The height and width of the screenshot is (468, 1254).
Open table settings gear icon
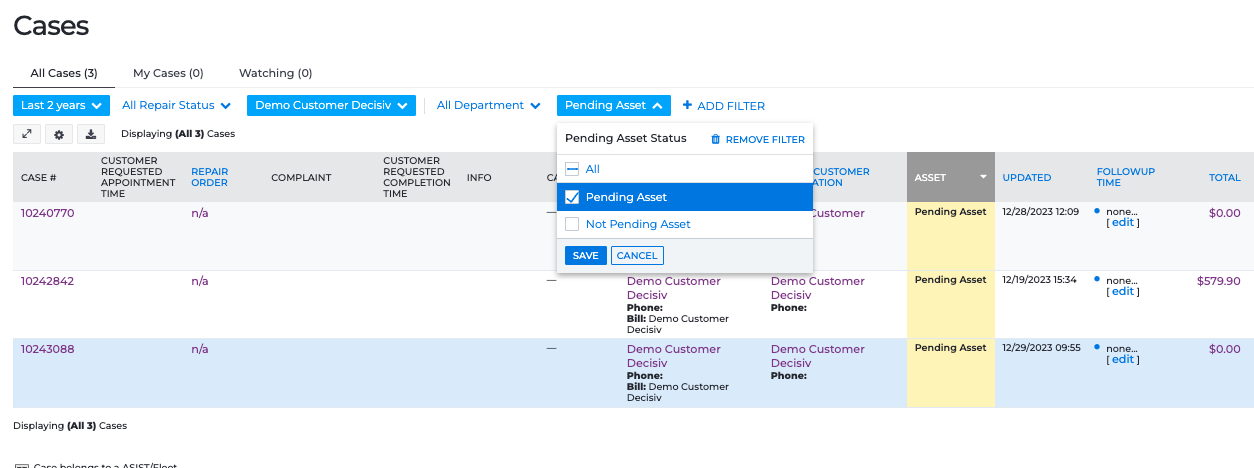point(59,134)
